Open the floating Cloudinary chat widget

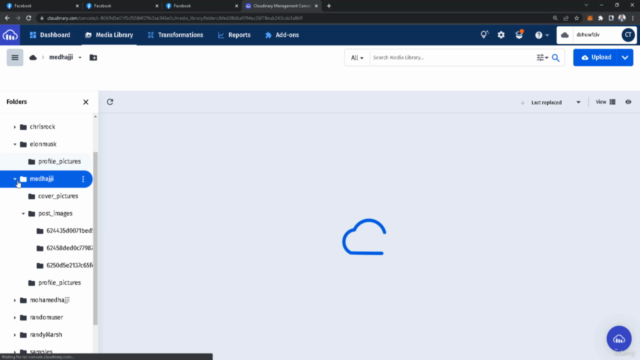point(619,338)
